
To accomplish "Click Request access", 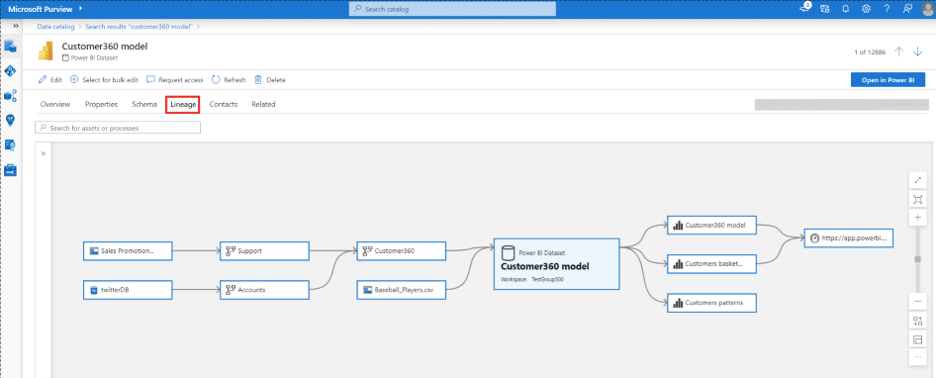I will pos(174,79).
